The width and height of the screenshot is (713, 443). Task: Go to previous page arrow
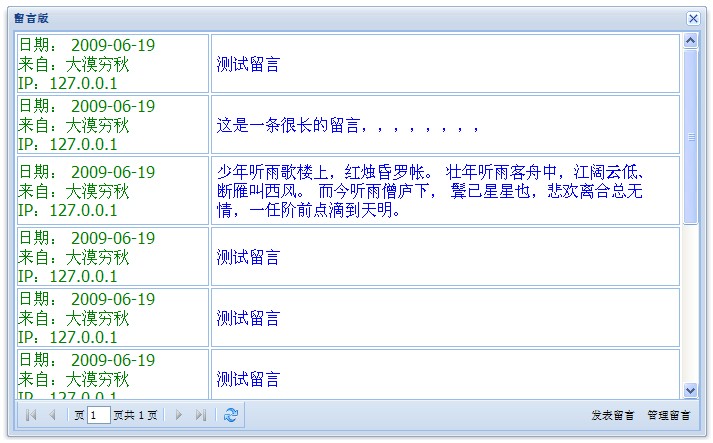click(x=52, y=415)
